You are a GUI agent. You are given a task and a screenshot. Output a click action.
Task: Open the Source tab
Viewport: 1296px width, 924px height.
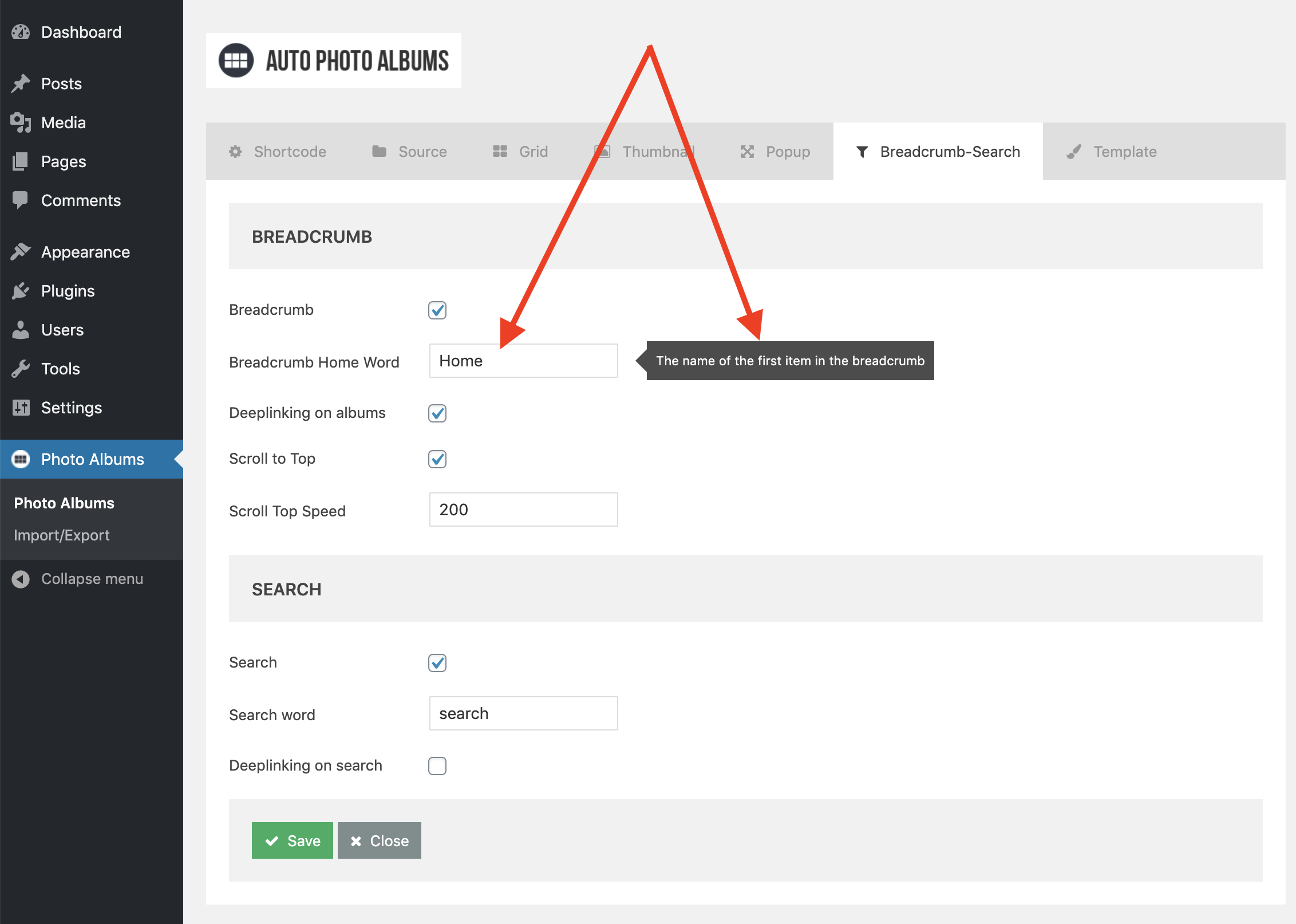click(409, 152)
